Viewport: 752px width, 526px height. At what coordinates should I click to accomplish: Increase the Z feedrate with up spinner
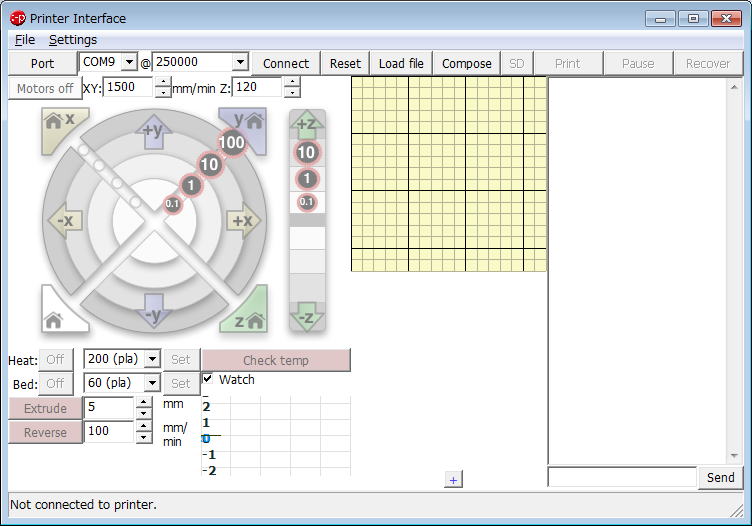(x=292, y=82)
